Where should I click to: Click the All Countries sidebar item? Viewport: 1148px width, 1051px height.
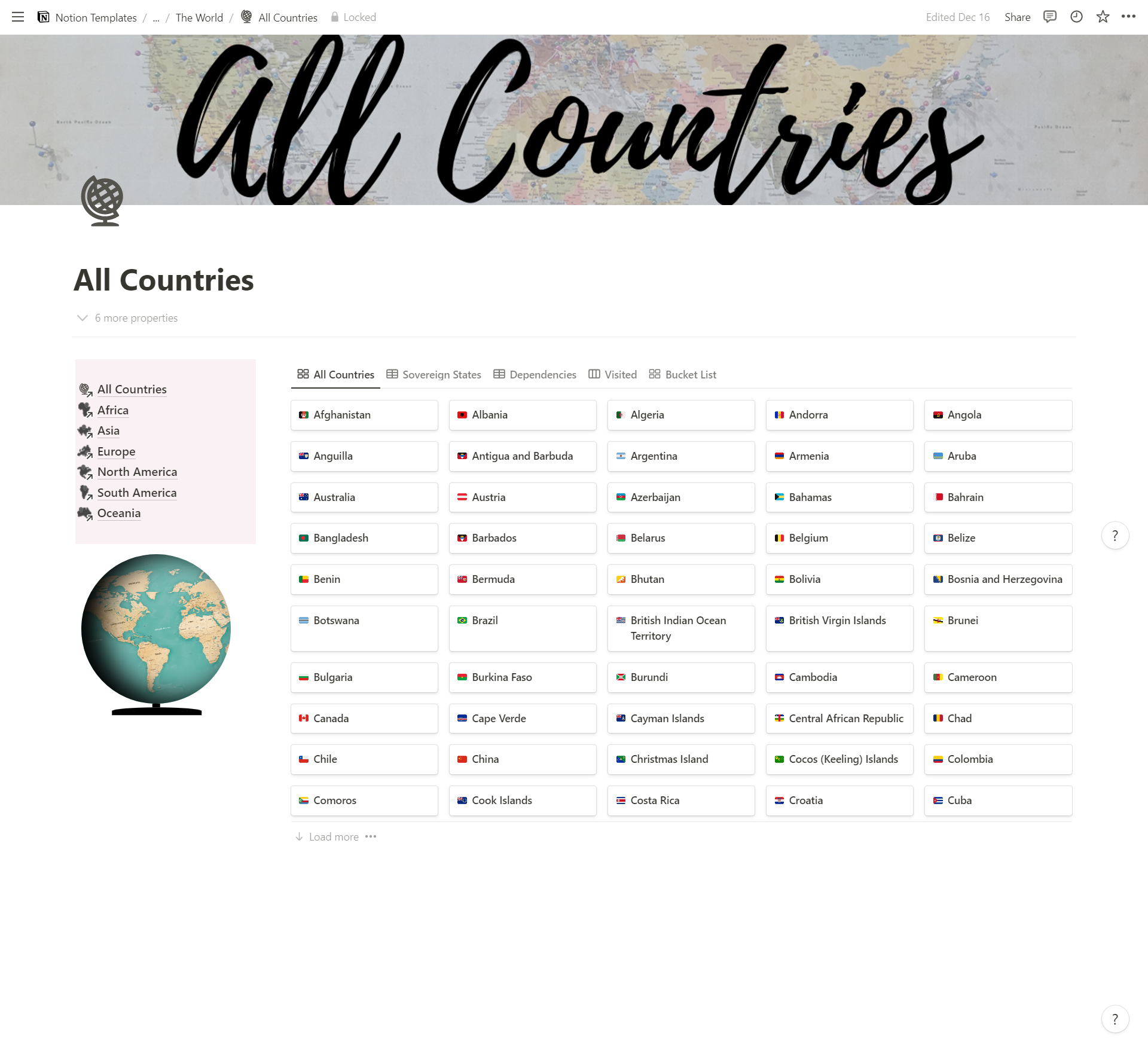pos(132,388)
